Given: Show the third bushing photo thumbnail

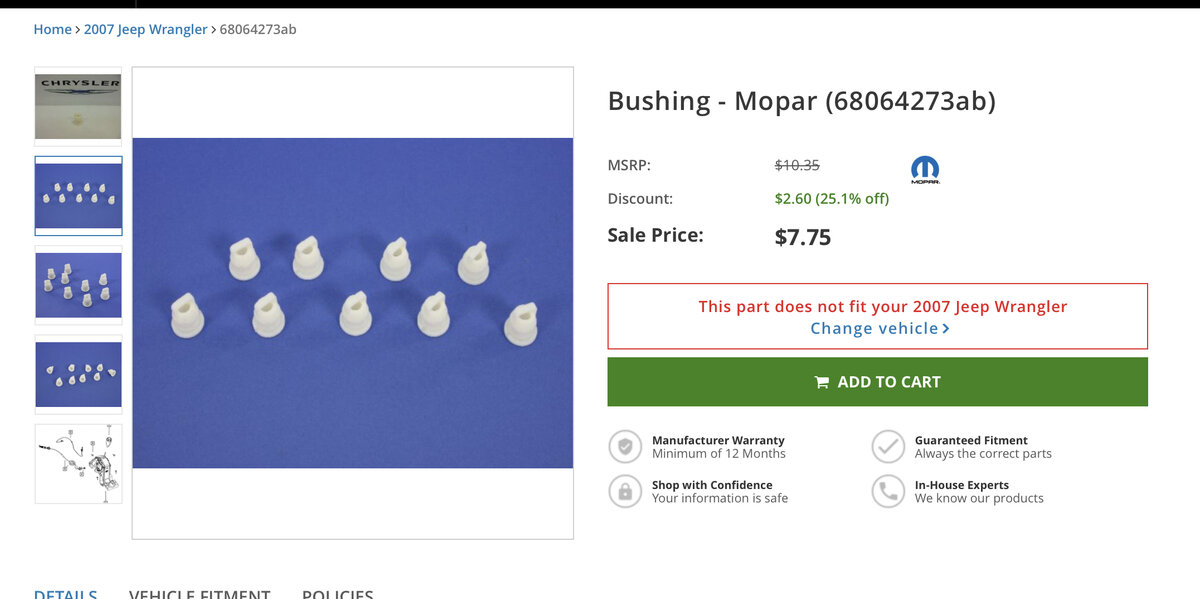Looking at the screenshot, I should click(x=78, y=285).
